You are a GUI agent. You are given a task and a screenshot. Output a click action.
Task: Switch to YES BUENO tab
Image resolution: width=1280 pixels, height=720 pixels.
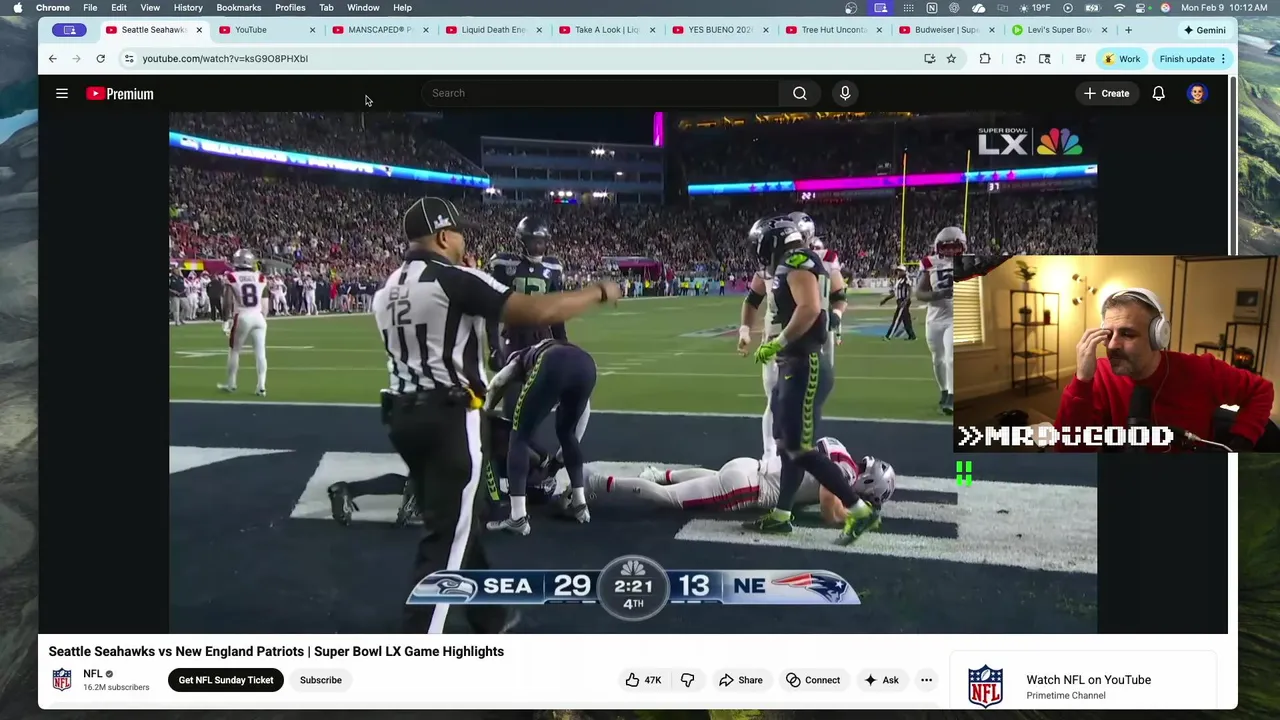(719, 30)
